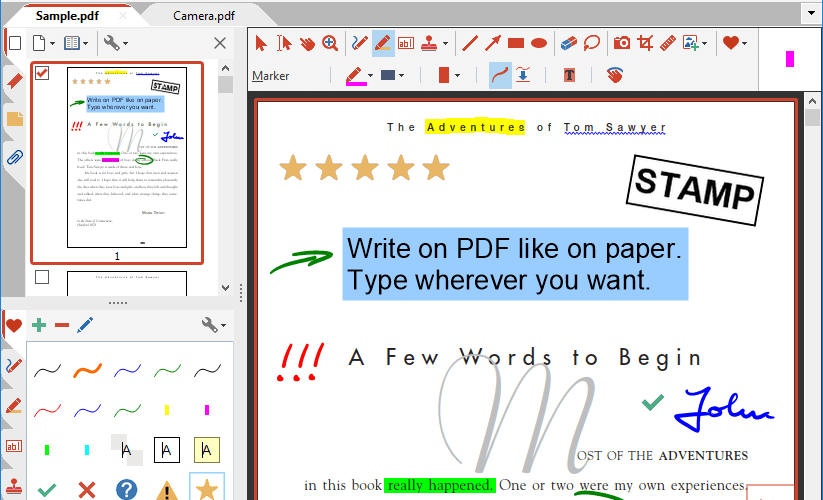Select the Zoom magnifier tool
Image resolution: width=823 pixels, height=500 pixels.
(x=330, y=43)
